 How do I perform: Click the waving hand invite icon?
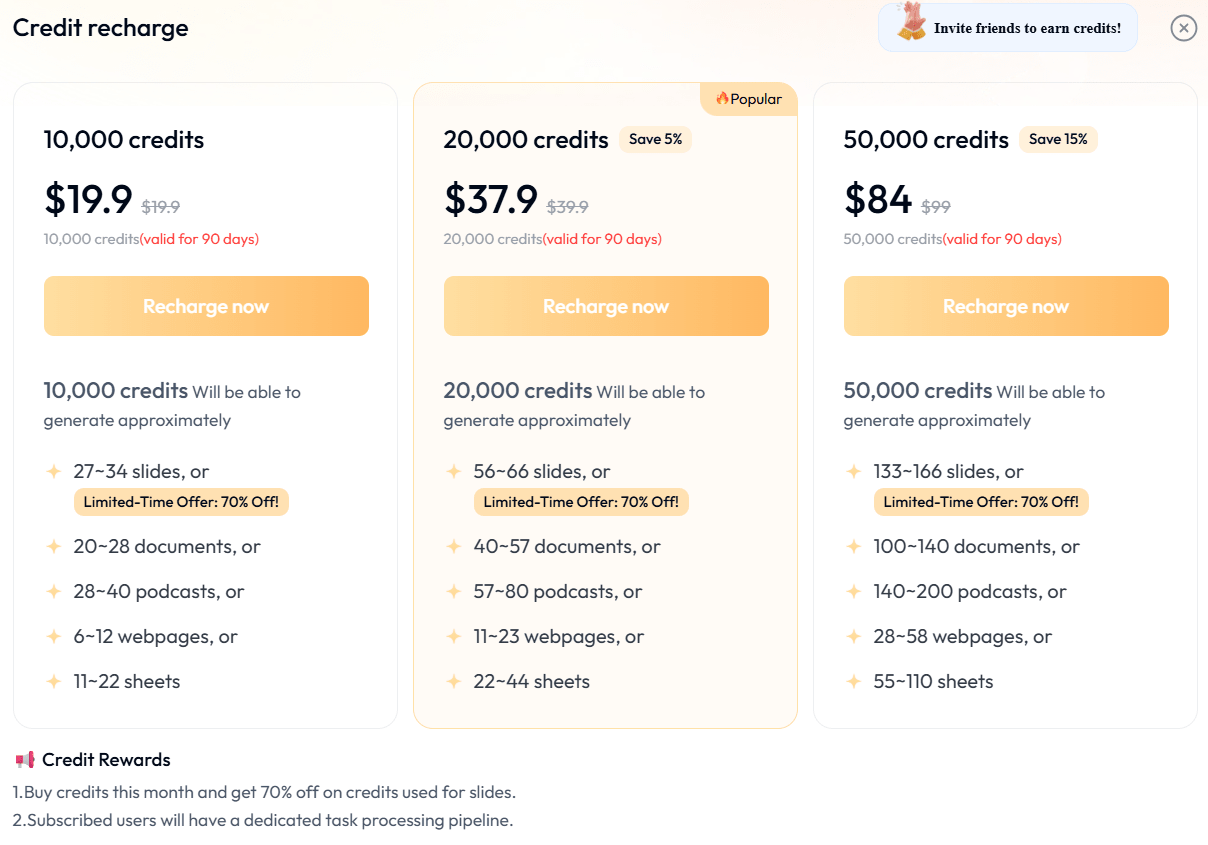(x=911, y=22)
